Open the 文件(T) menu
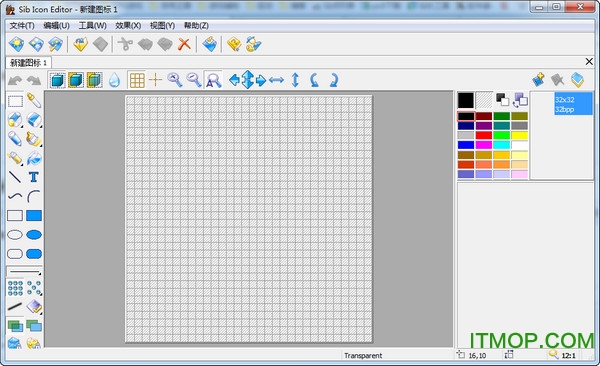The width and height of the screenshot is (600, 366). point(22,26)
